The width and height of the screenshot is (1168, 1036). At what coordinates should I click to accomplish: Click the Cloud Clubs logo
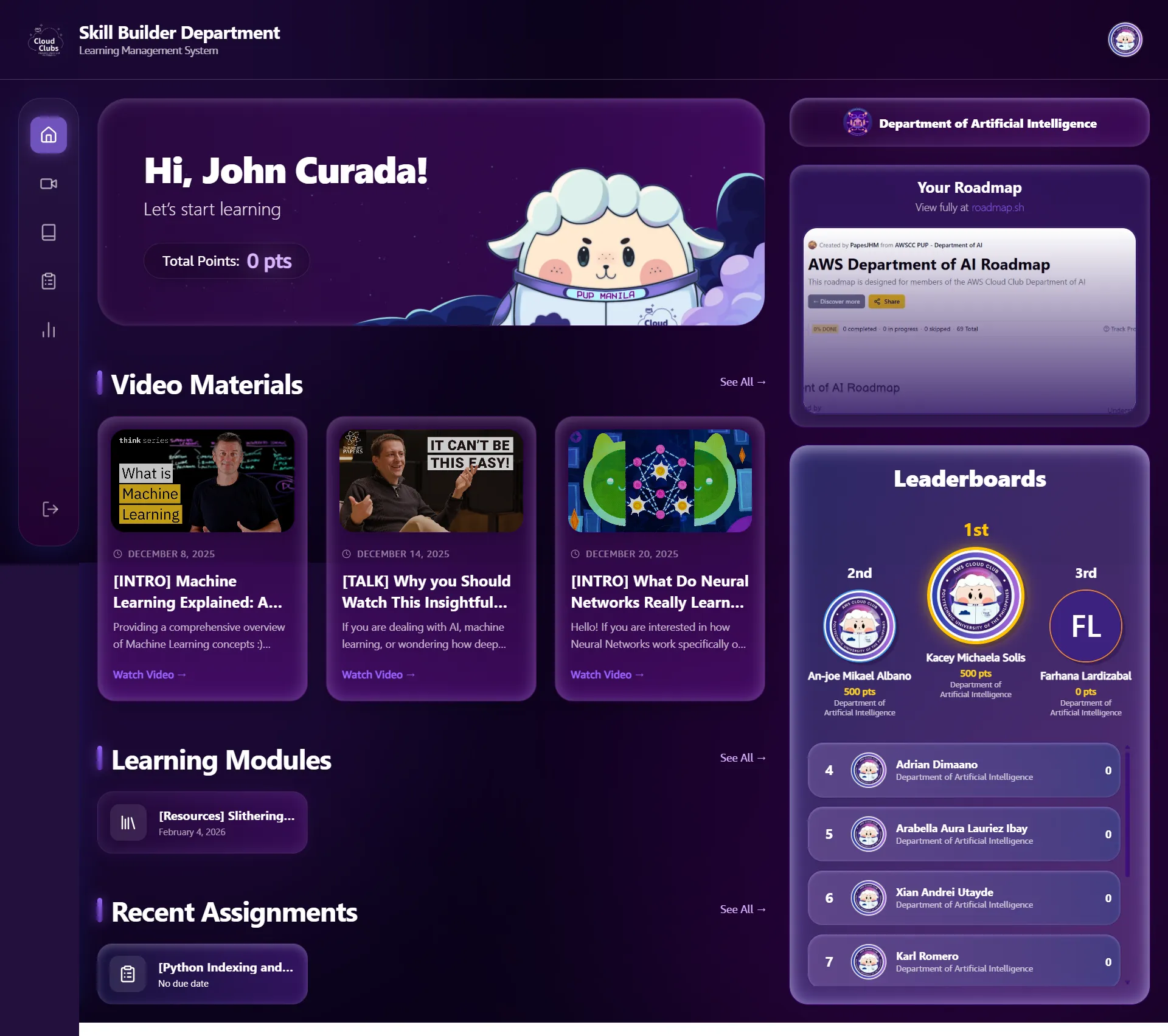46,41
